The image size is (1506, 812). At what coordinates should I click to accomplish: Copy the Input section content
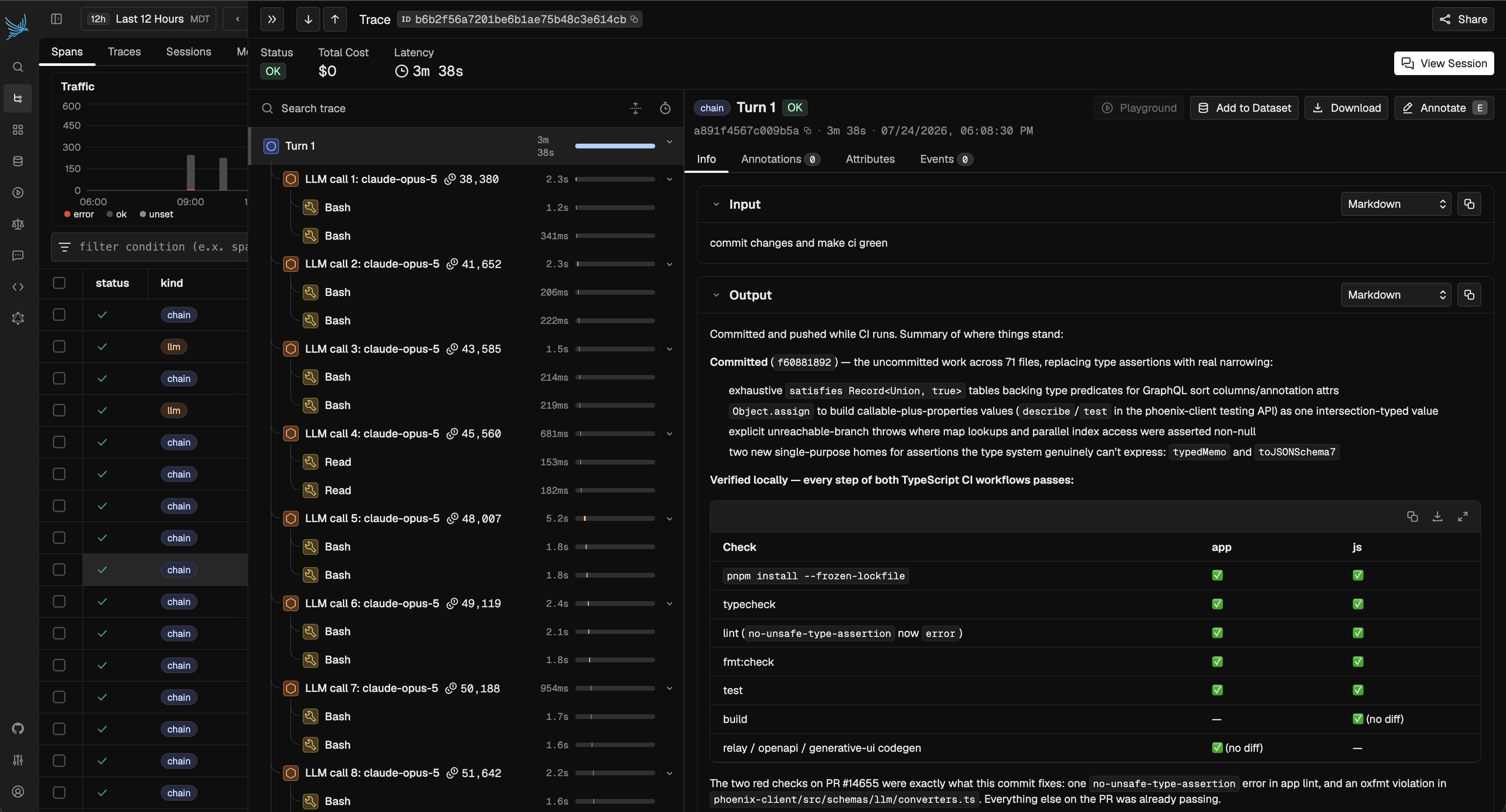1469,204
